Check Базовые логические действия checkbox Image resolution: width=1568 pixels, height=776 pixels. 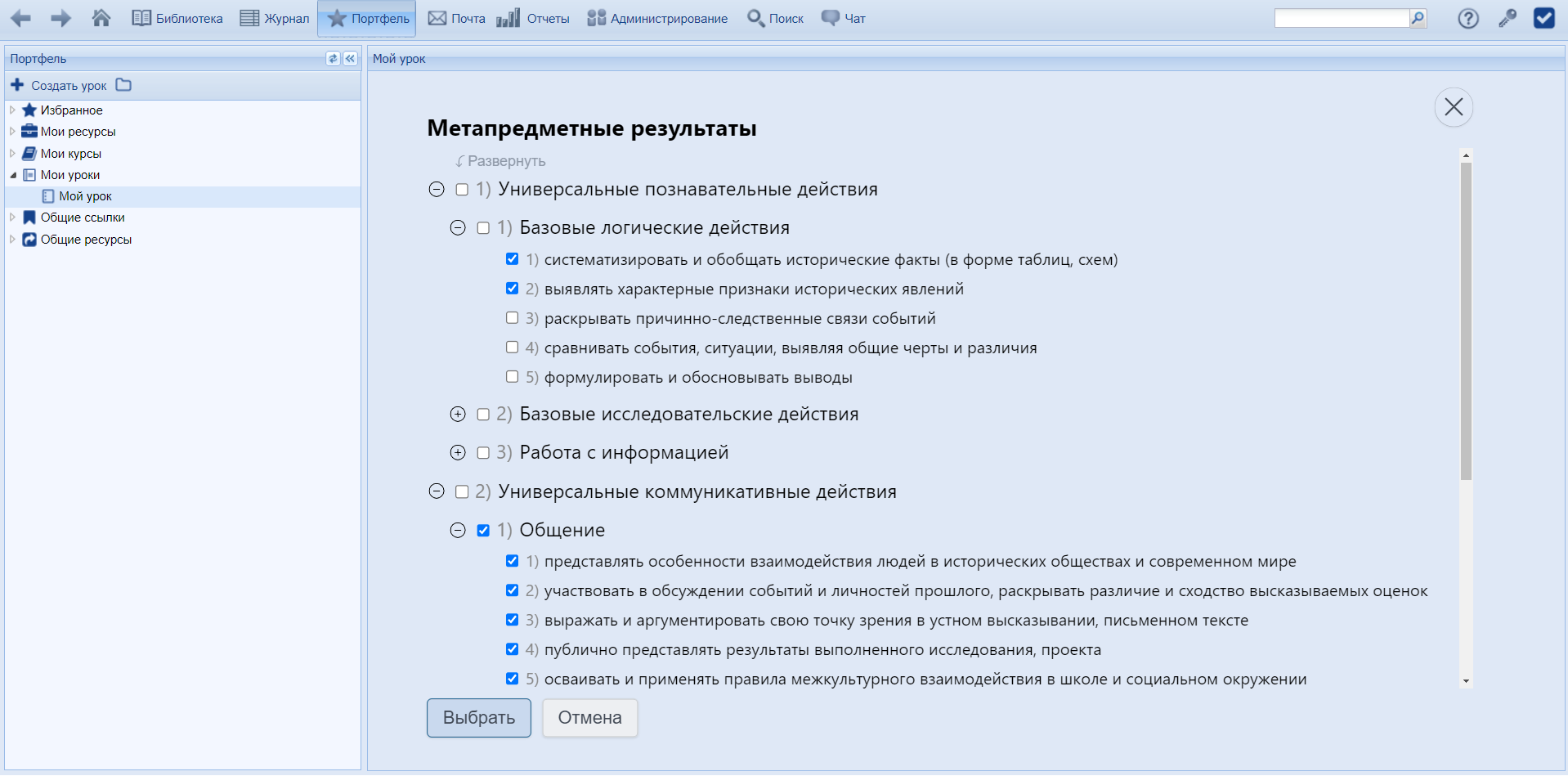(483, 228)
